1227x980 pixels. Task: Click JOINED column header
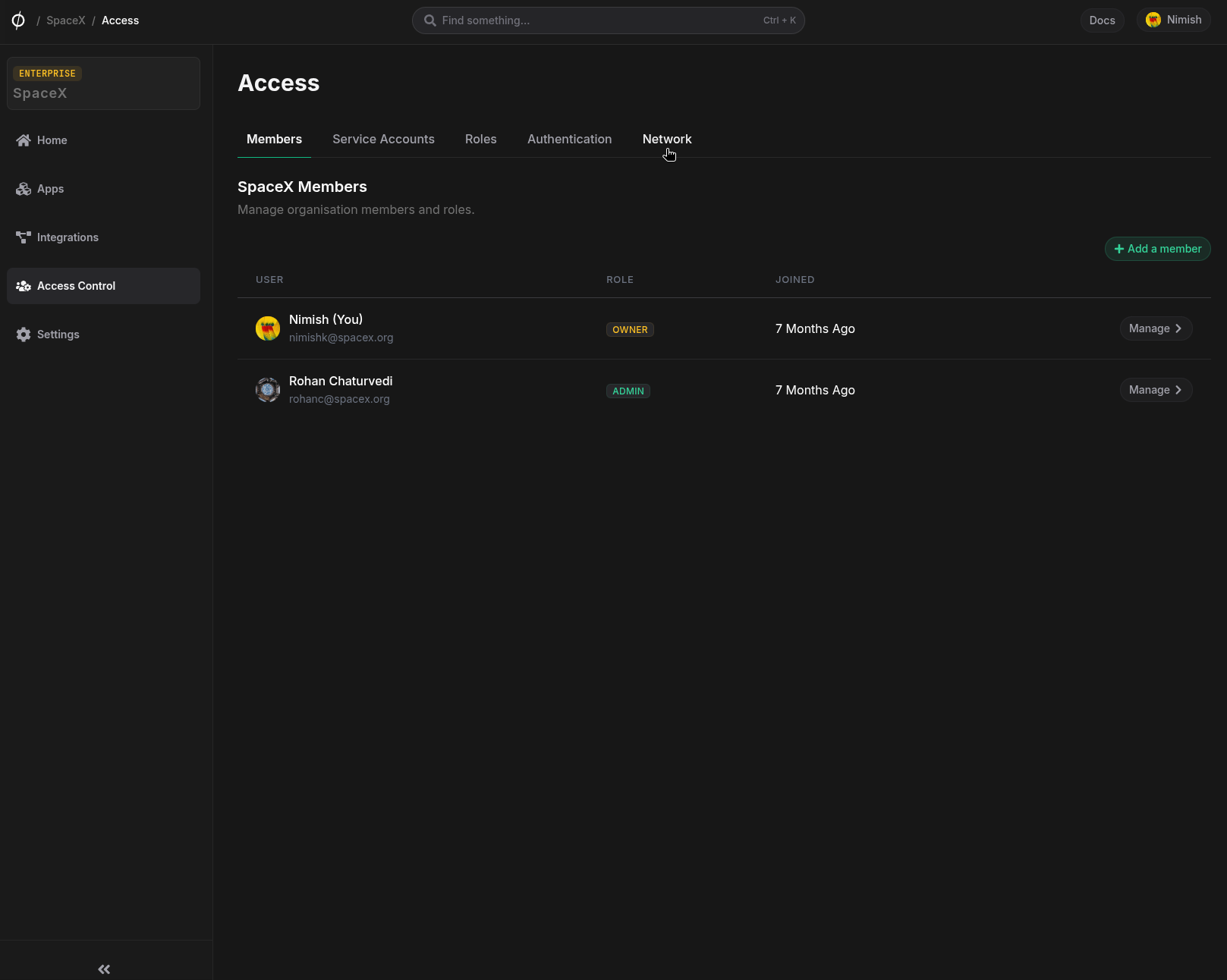point(794,280)
